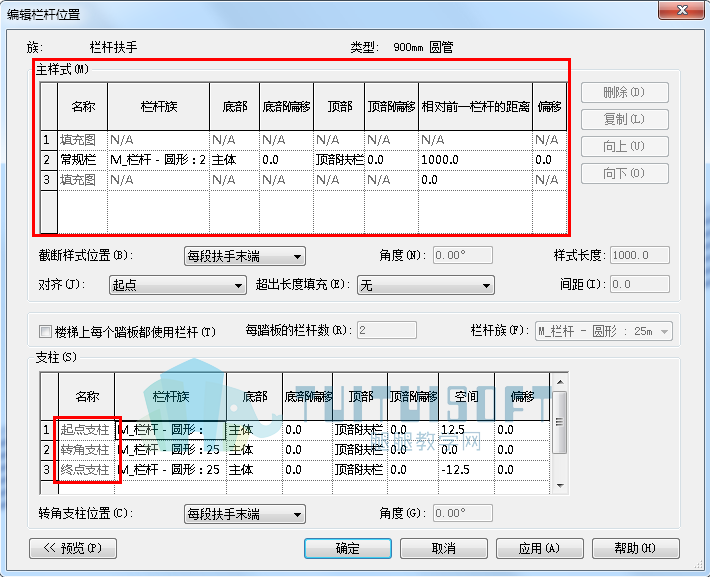Click 主体 cell in 终点支柱 row
This screenshot has height=577, width=710.
point(254,470)
